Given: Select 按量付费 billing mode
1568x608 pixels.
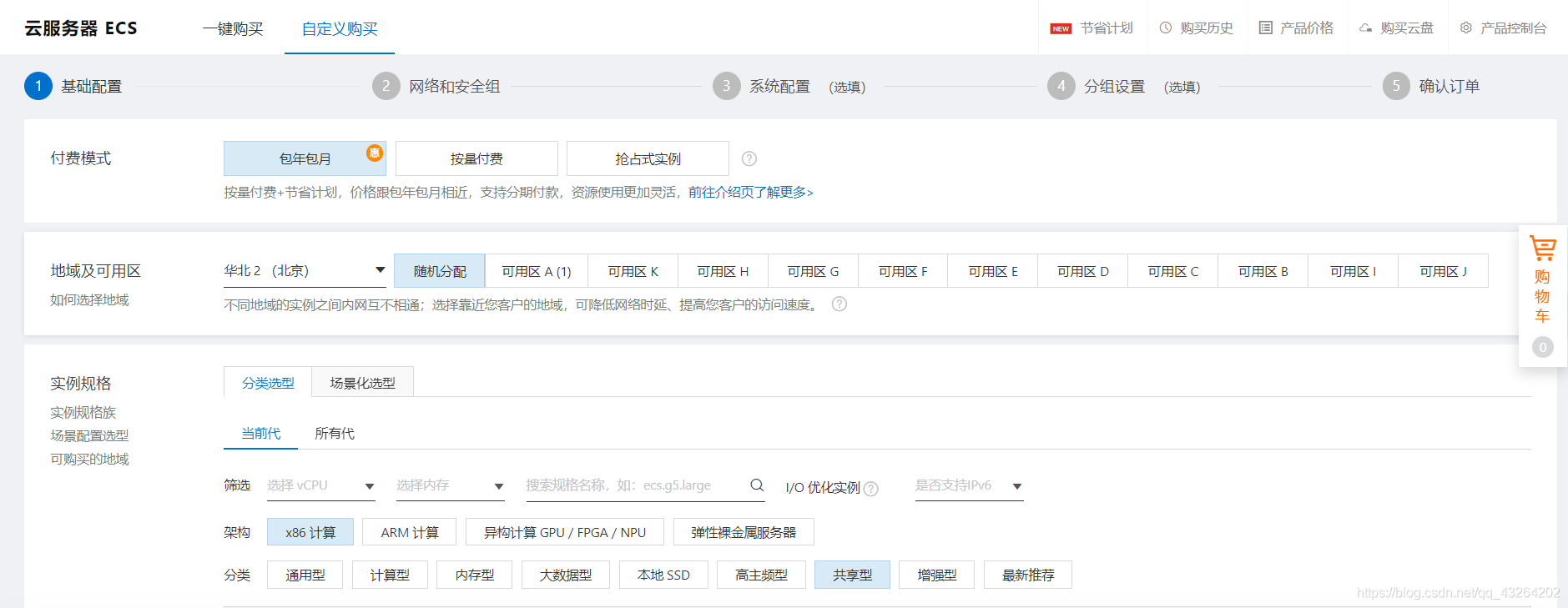Looking at the screenshot, I should [x=476, y=158].
